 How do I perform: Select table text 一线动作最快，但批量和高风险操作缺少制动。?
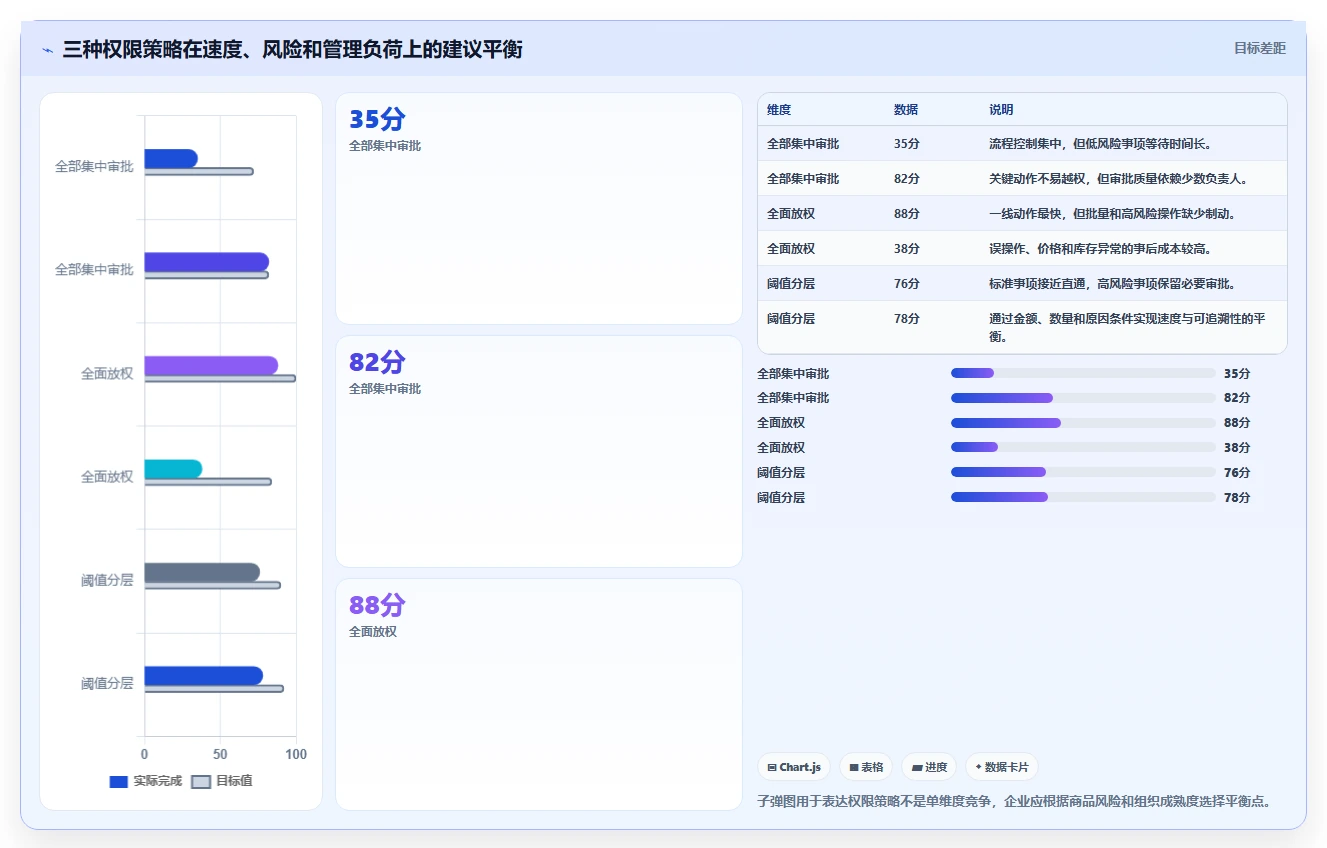(x=1112, y=214)
